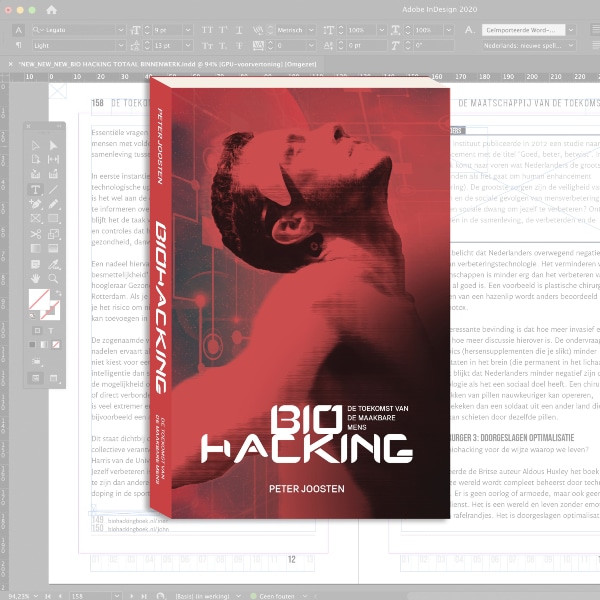600x600 pixels.
Task: Toggle character formatting controls mode
Action: coord(18,30)
